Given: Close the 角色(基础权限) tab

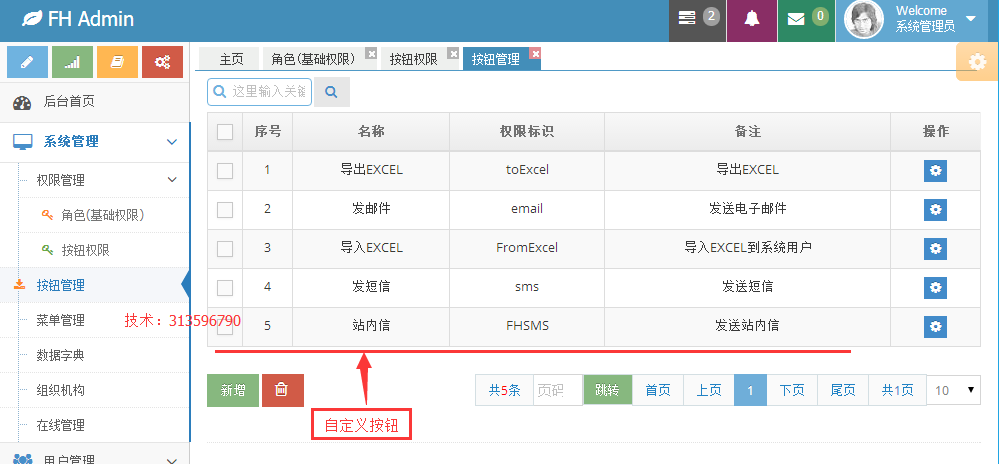Looking at the screenshot, I should click(x=371, y=53).
